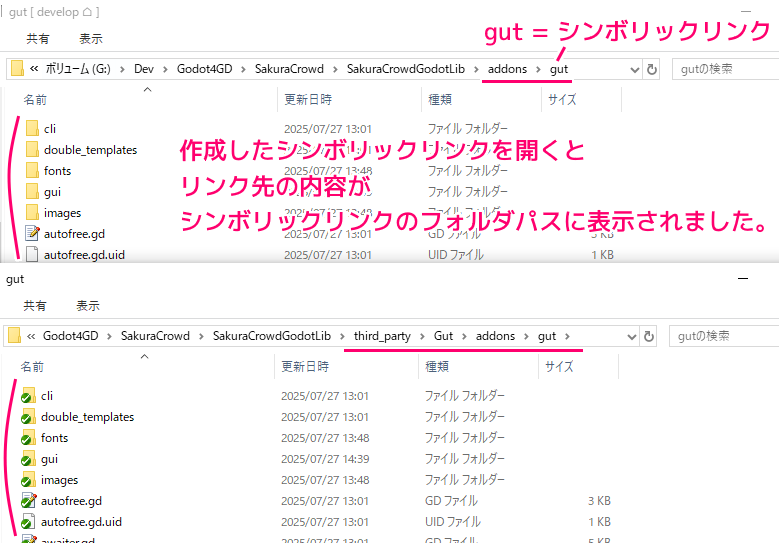Expand trailing chevron after gut in bottom breadcrumb
This screenshot has height=543, width=779.
click(x=567, y=337)
